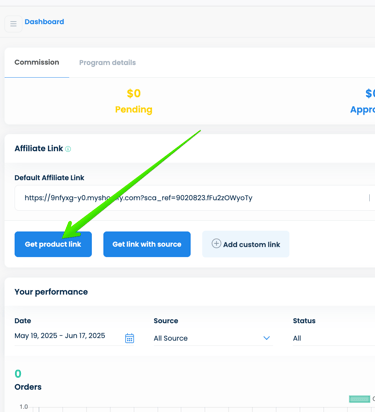
Task: Click the Affiliate Link info icon
Action: click(x=68, y=149)
